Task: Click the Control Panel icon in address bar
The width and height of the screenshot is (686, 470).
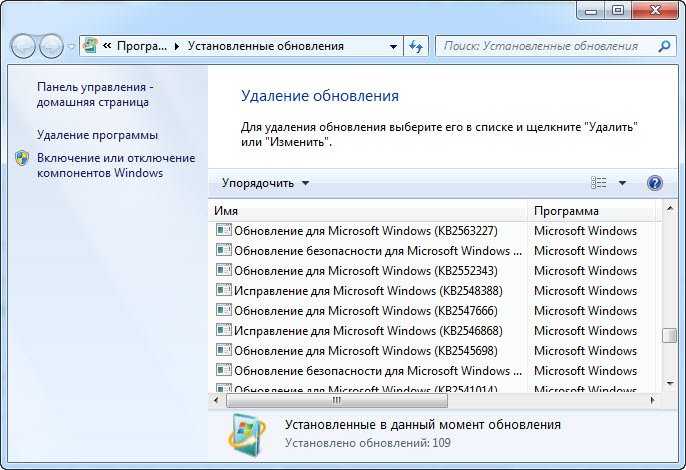Action: point(91,46)
